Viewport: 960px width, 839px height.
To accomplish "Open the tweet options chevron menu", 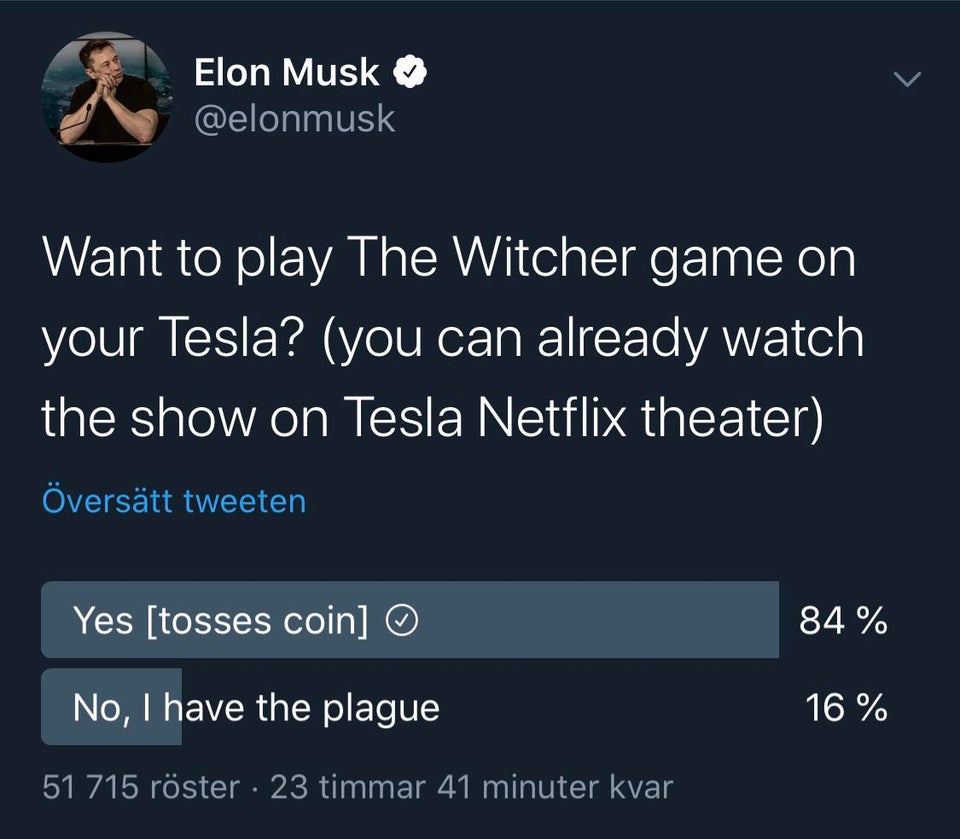I will pos(906,79).
